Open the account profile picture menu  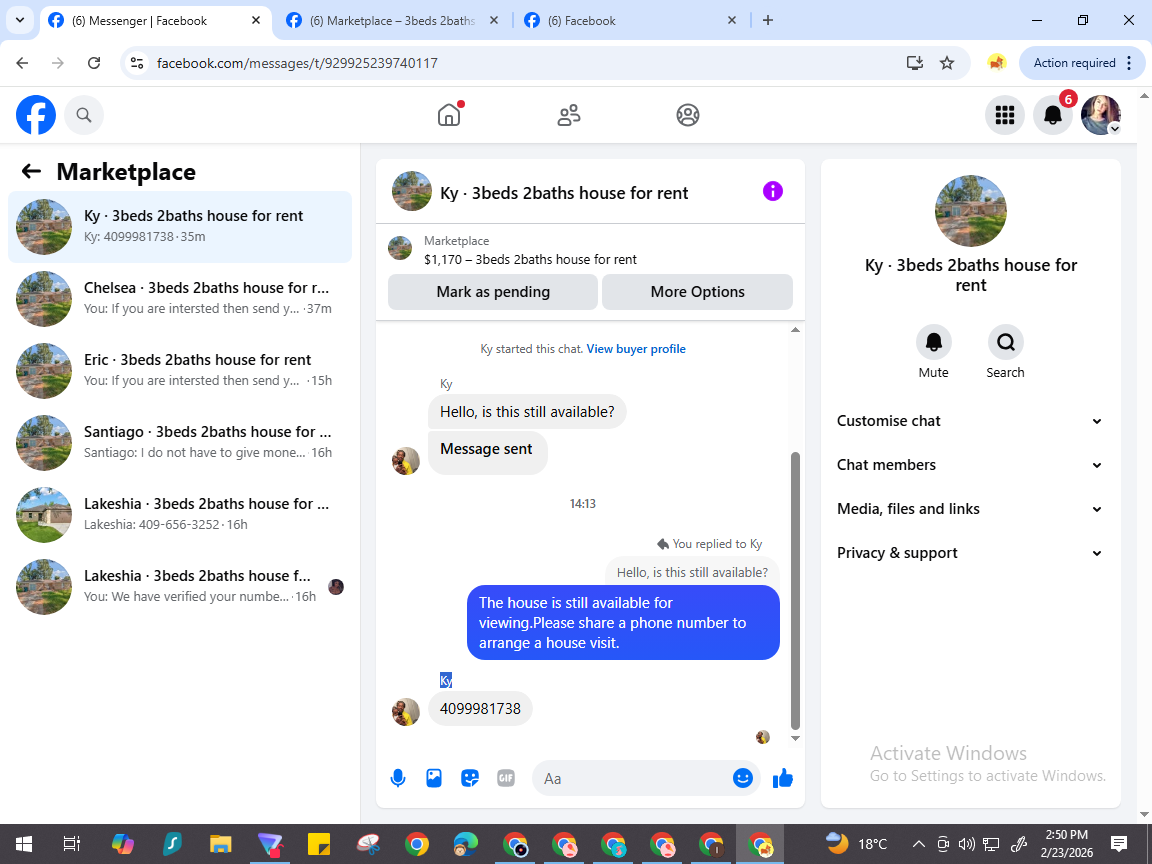pos(1101,115)
